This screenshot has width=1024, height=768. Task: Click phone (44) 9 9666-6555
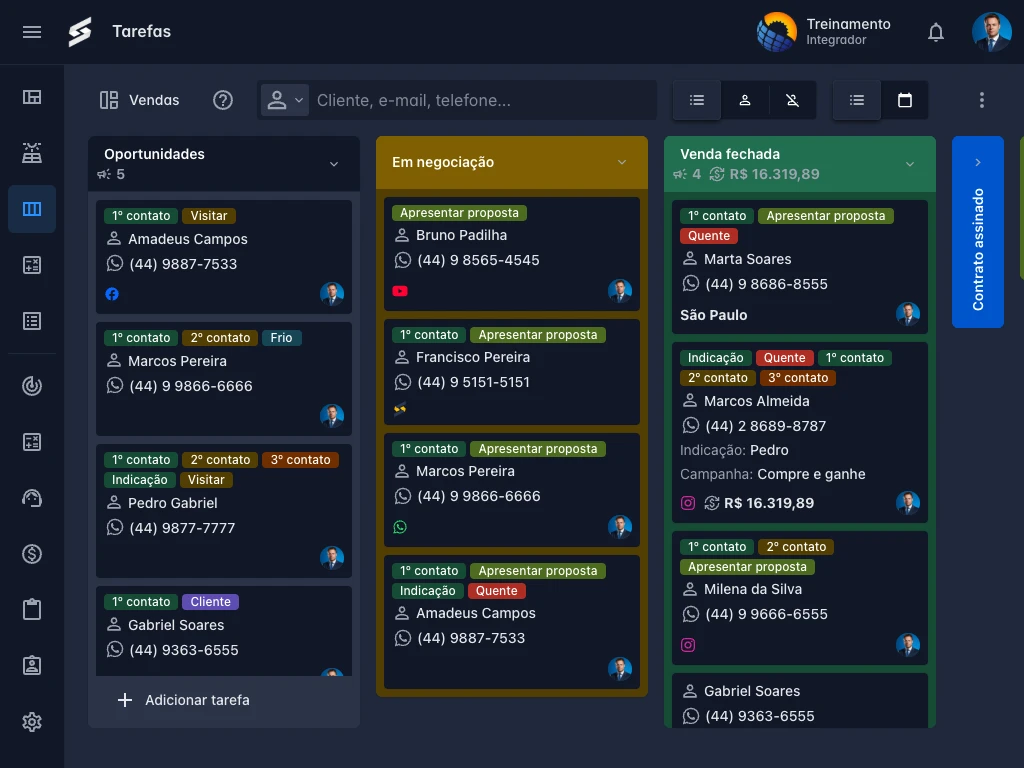[766, 614]
